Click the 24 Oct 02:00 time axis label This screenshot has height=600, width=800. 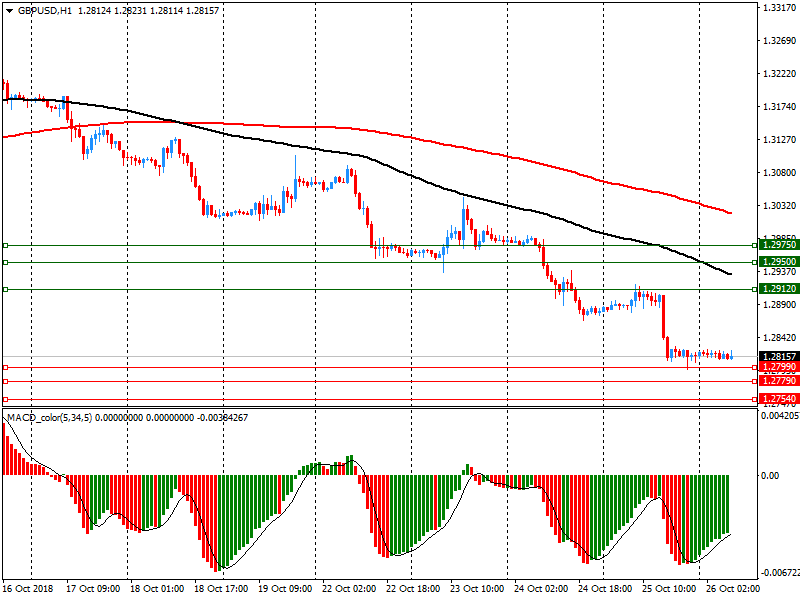[541, 588]
